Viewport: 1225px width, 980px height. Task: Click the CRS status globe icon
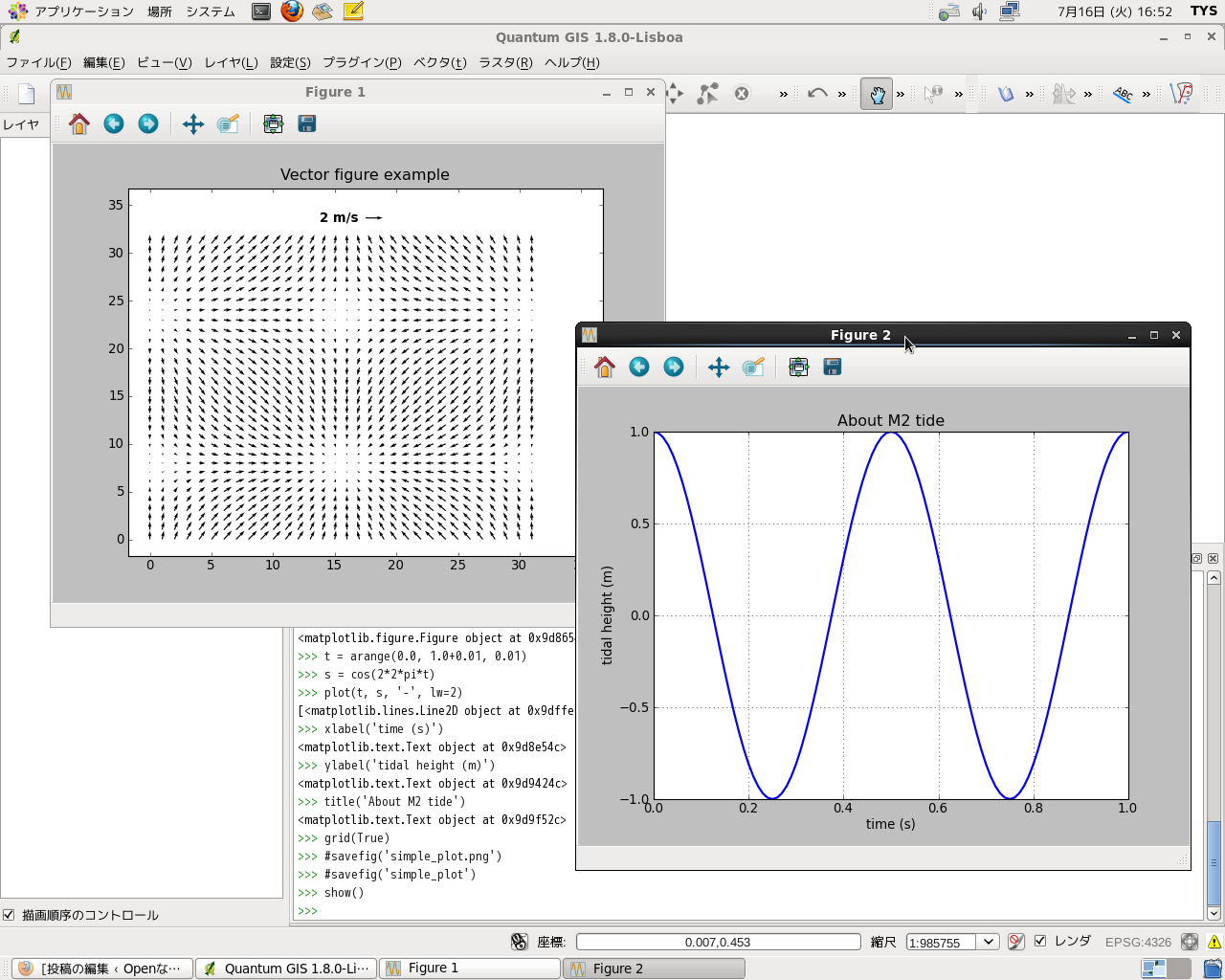pyautogui.click(x=1190, y=942)
